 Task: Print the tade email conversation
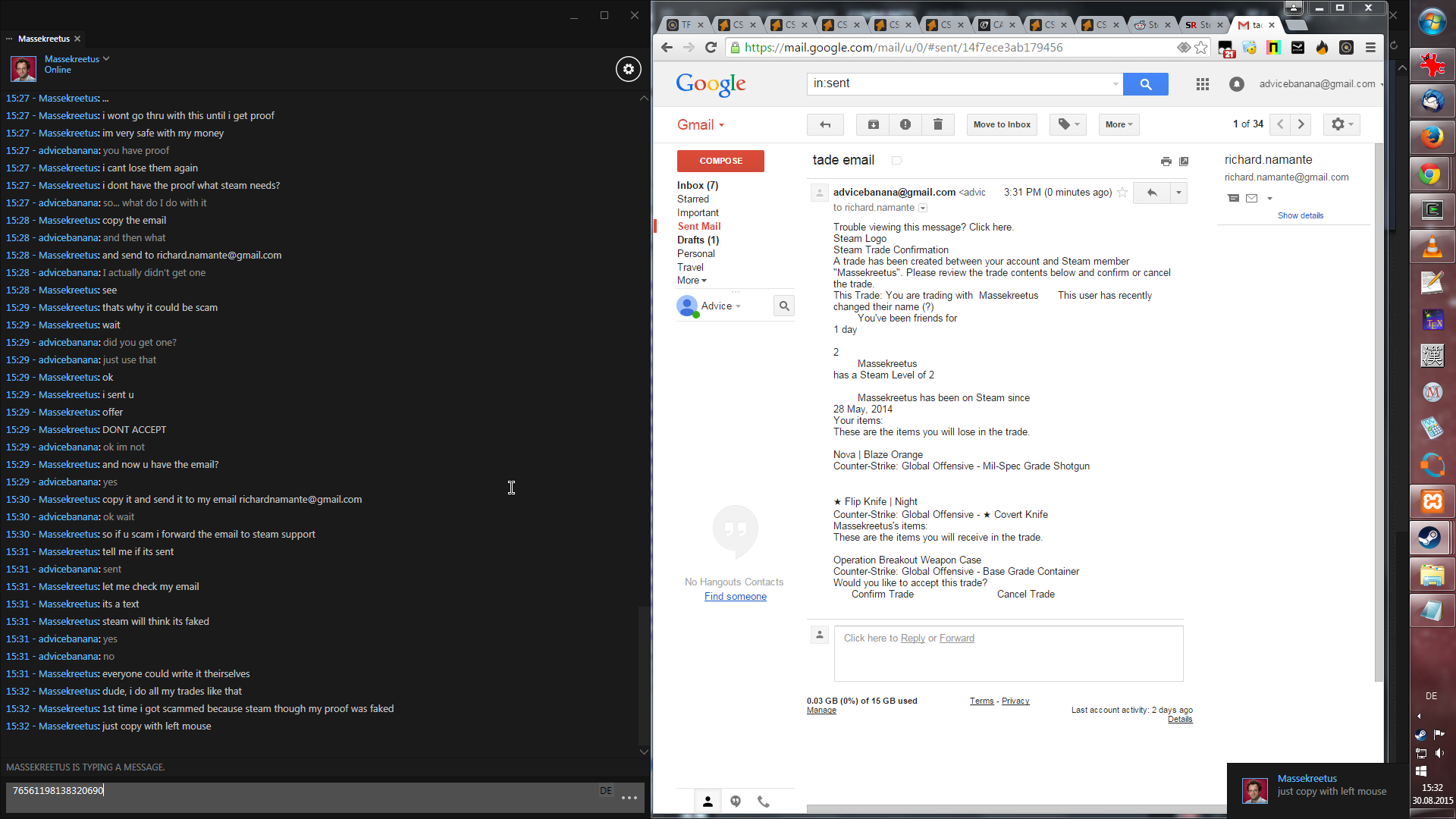click(x=1166, y=161)
